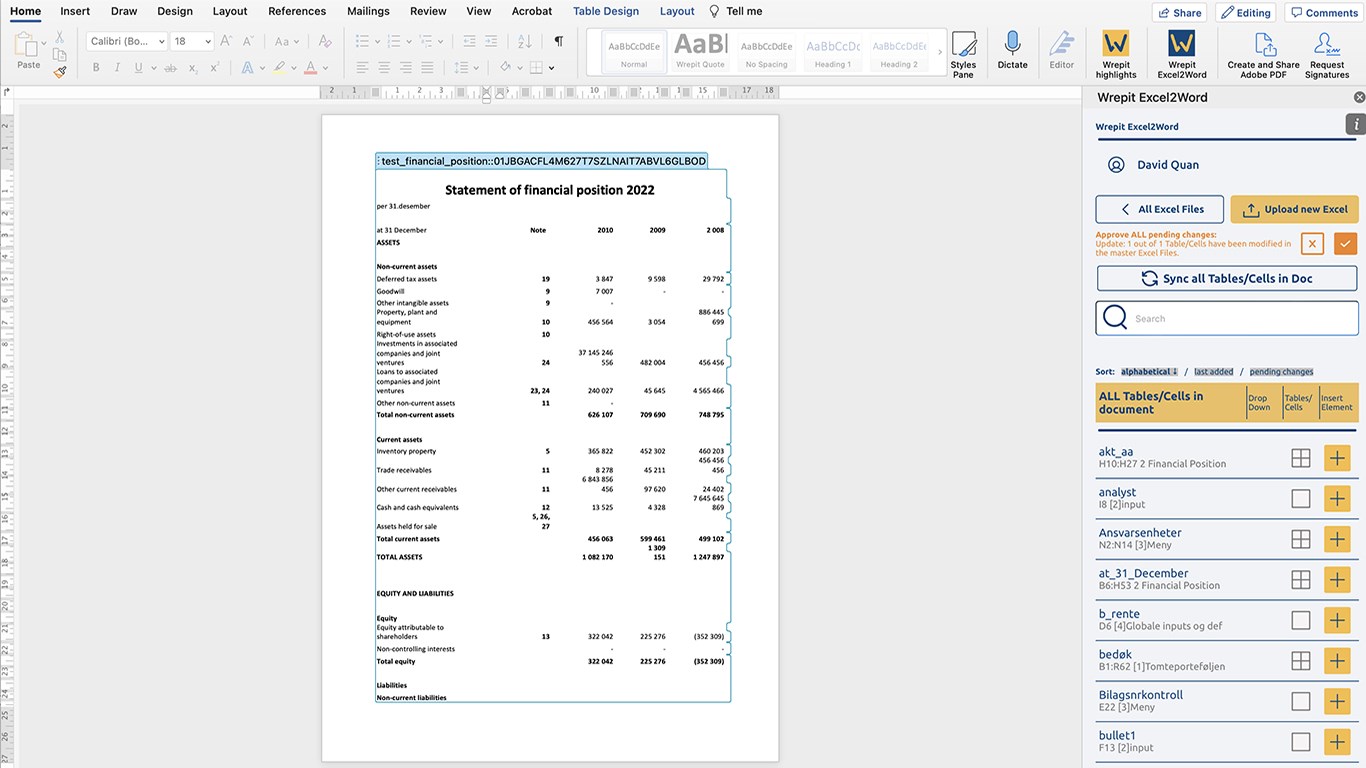Open the Editor tool in ribbon
The height and width of the screenshot is (768, 1366).
pos(1061,50)
